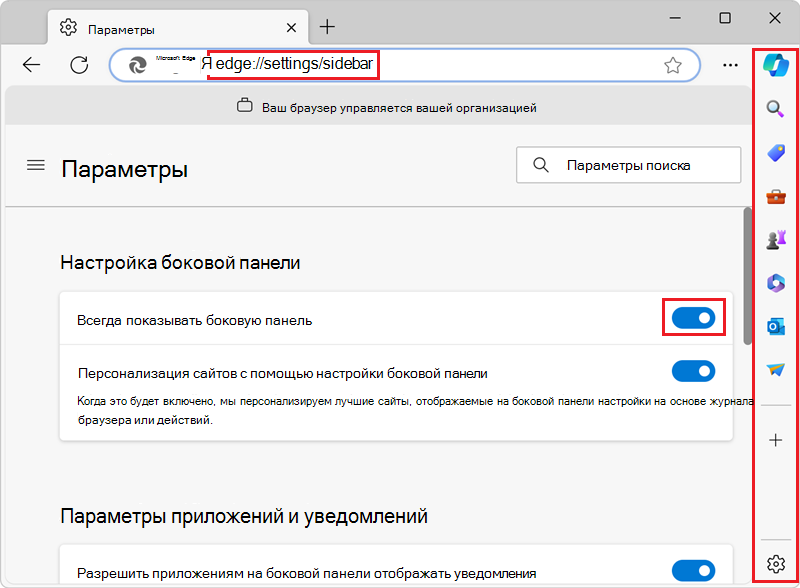Open Outlook from the sidebar
The image size is (800, 588).
pos(775,325)
